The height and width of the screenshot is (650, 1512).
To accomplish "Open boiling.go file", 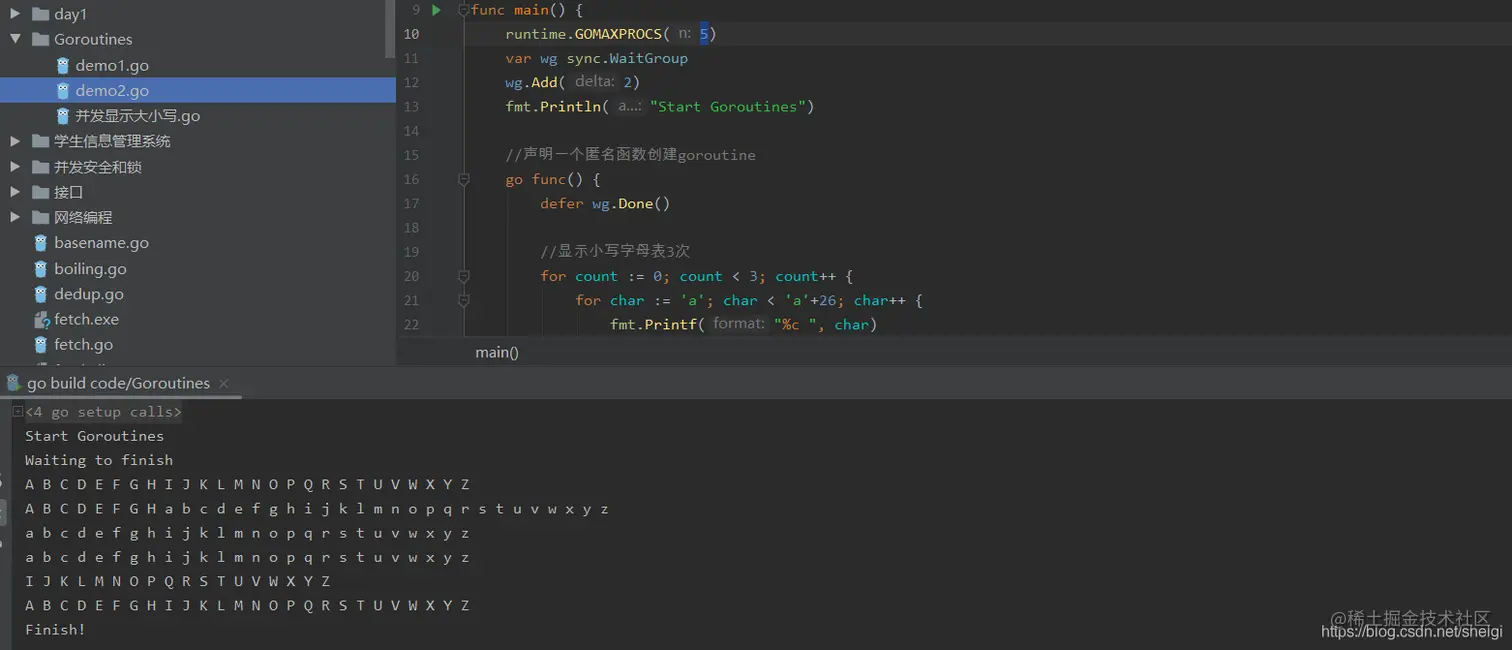I will pos(90,269).
